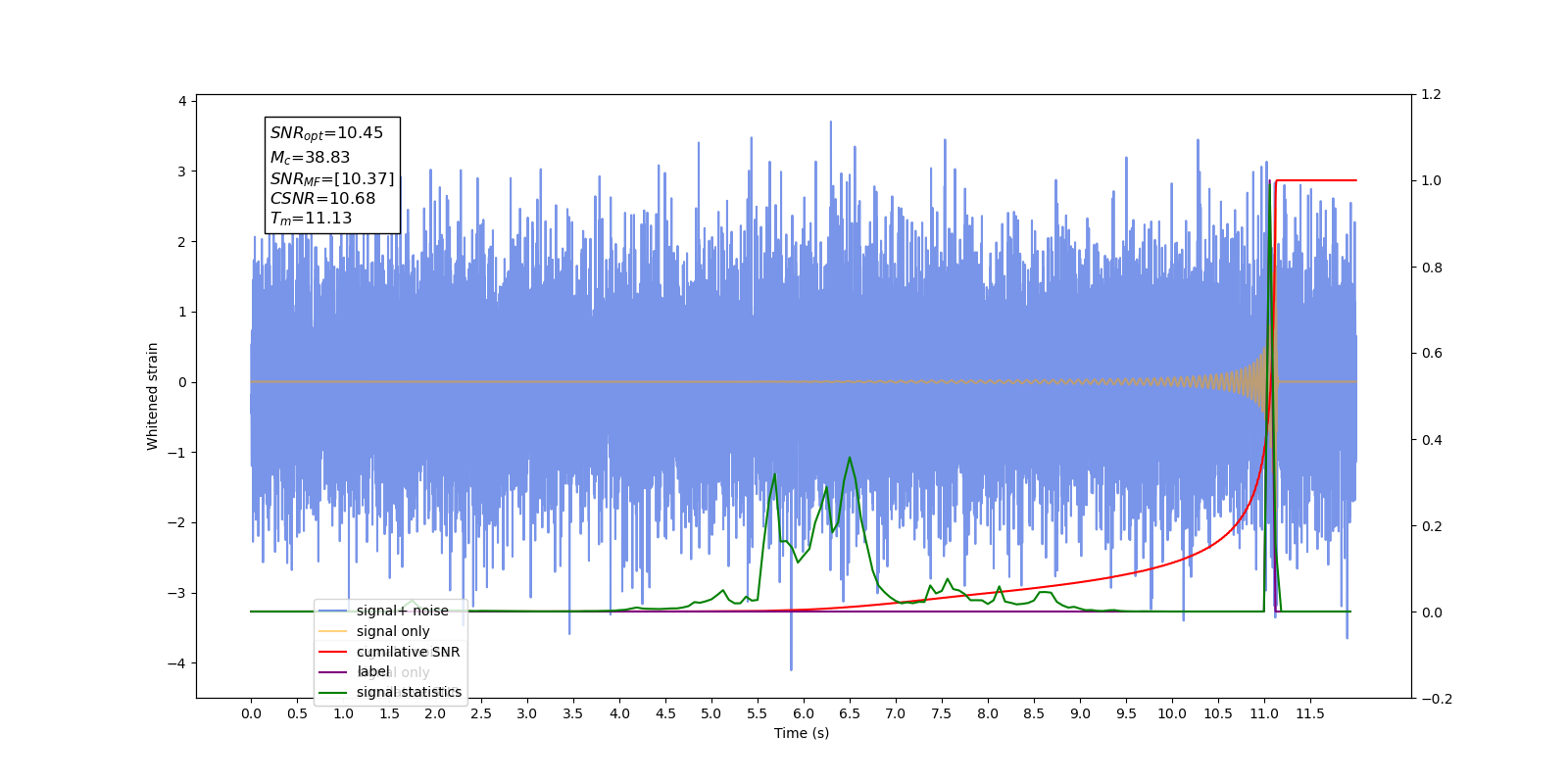This screenshot has width=1568, height=784.
Task: Click the Tm=11.13 annotation line
Action: coord(311,219)
